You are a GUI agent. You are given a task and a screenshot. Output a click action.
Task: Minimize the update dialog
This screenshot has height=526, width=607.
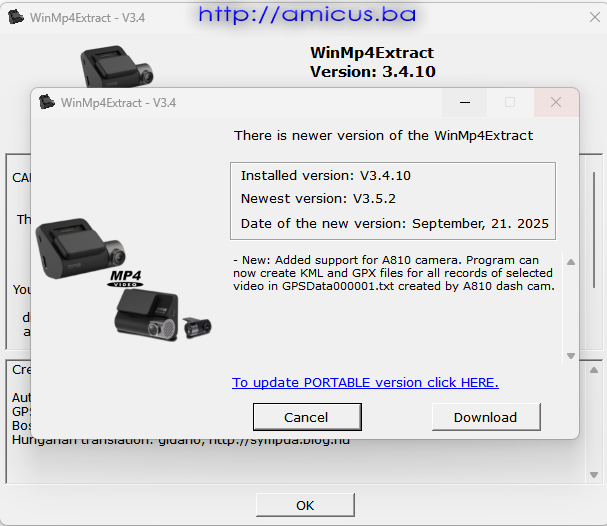pos(465,103)
